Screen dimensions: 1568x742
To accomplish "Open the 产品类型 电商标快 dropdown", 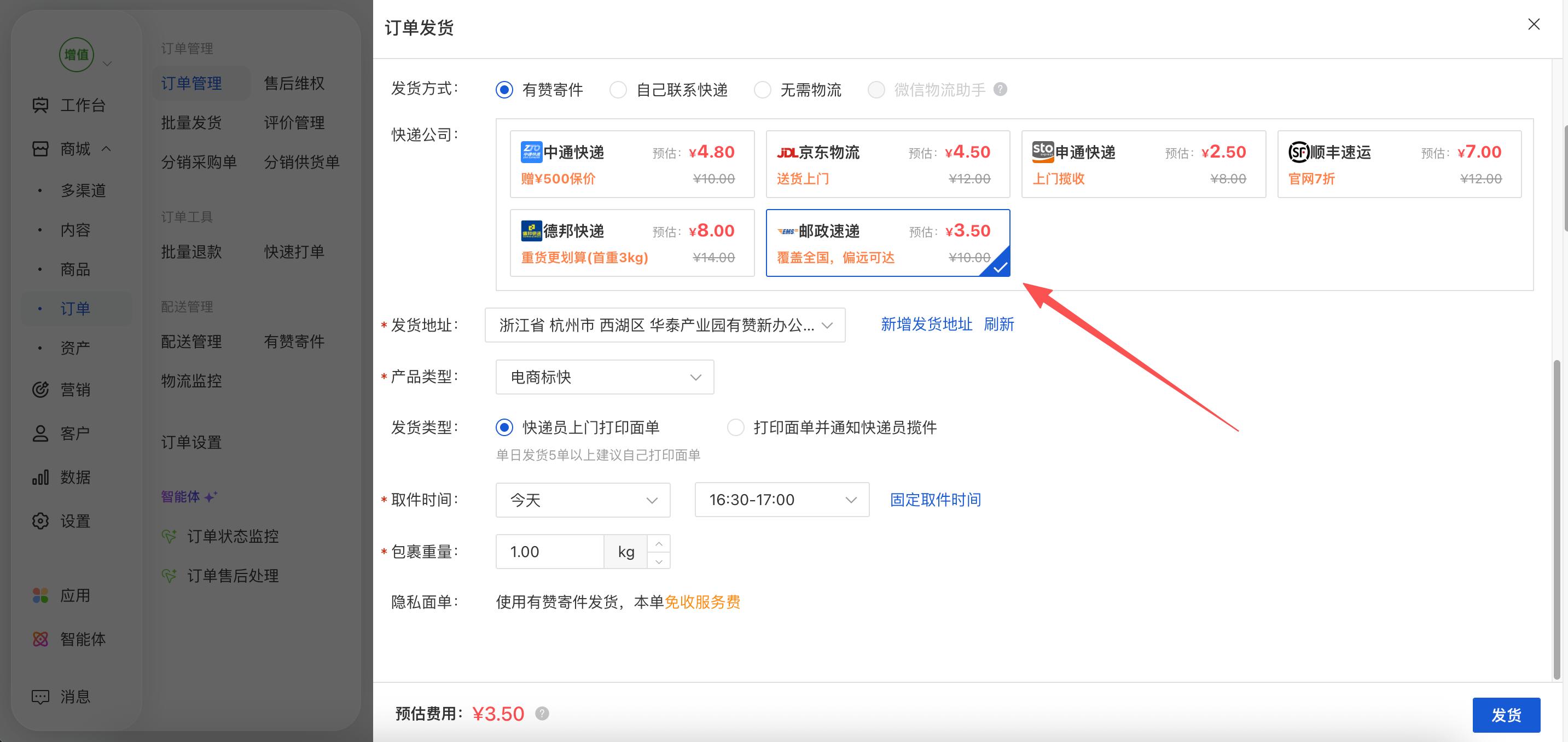I will [x=605, y=378].
